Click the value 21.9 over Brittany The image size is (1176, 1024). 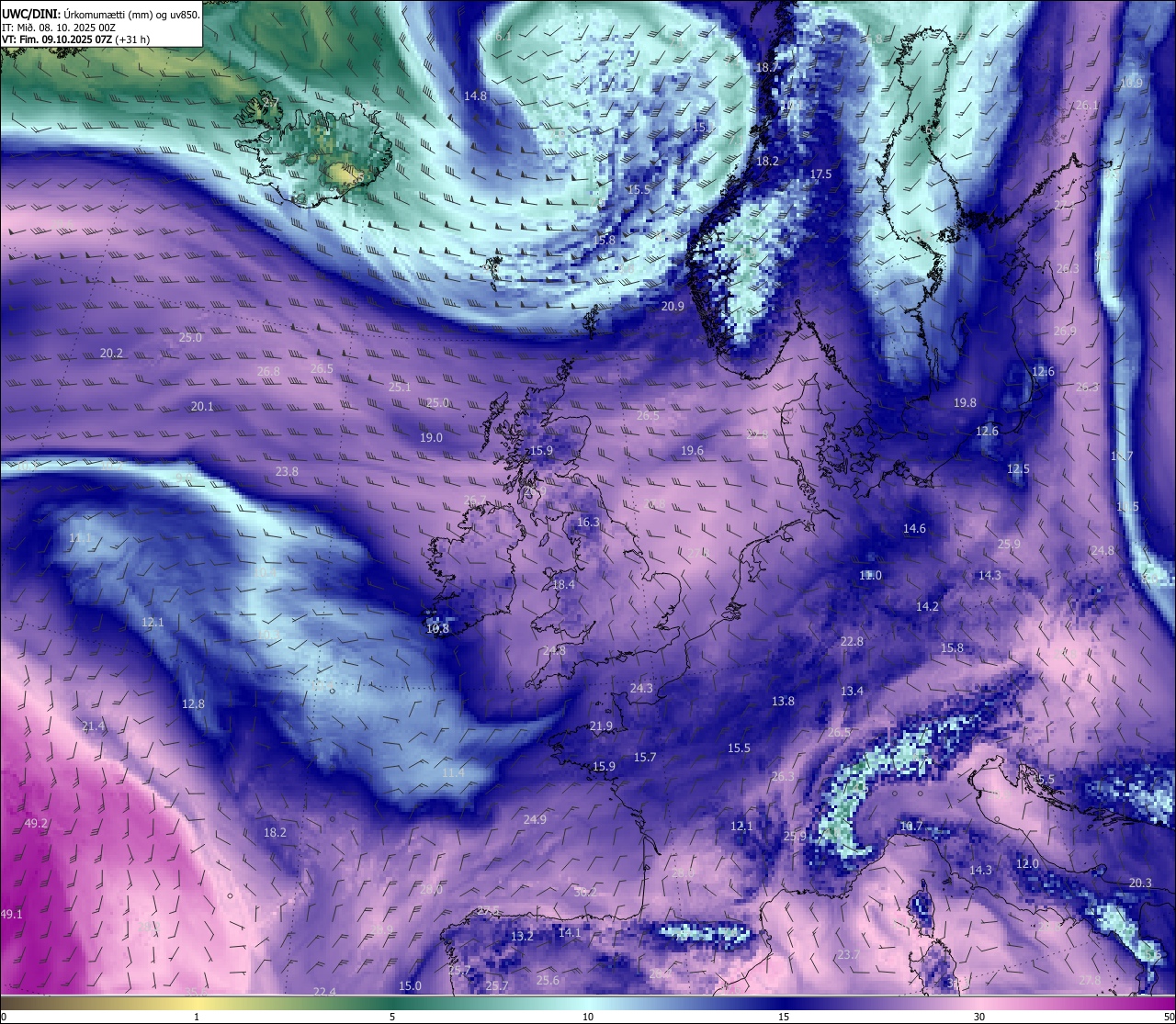(601, 726)
